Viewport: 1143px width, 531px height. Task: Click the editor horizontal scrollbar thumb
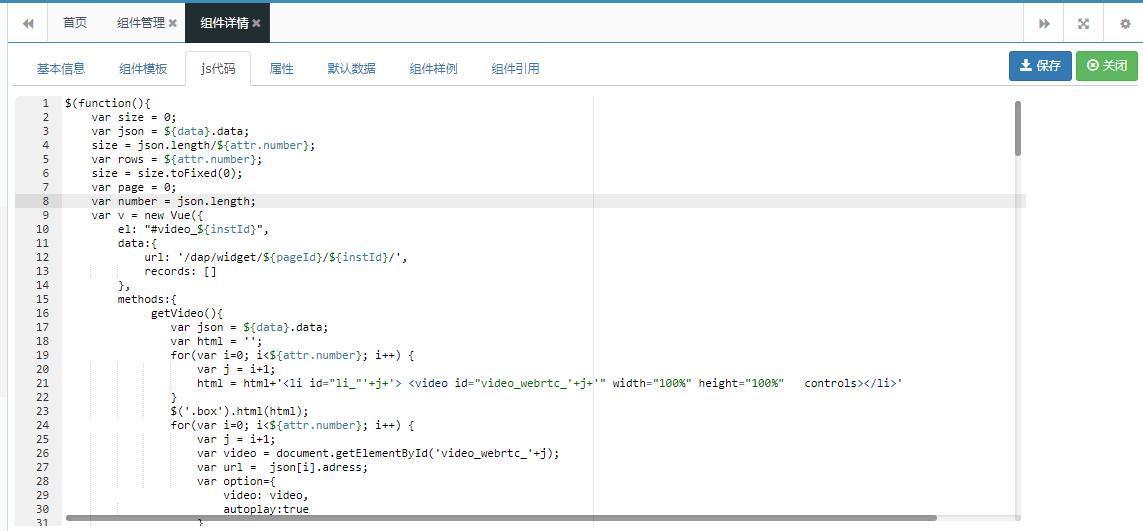[501, 518]
